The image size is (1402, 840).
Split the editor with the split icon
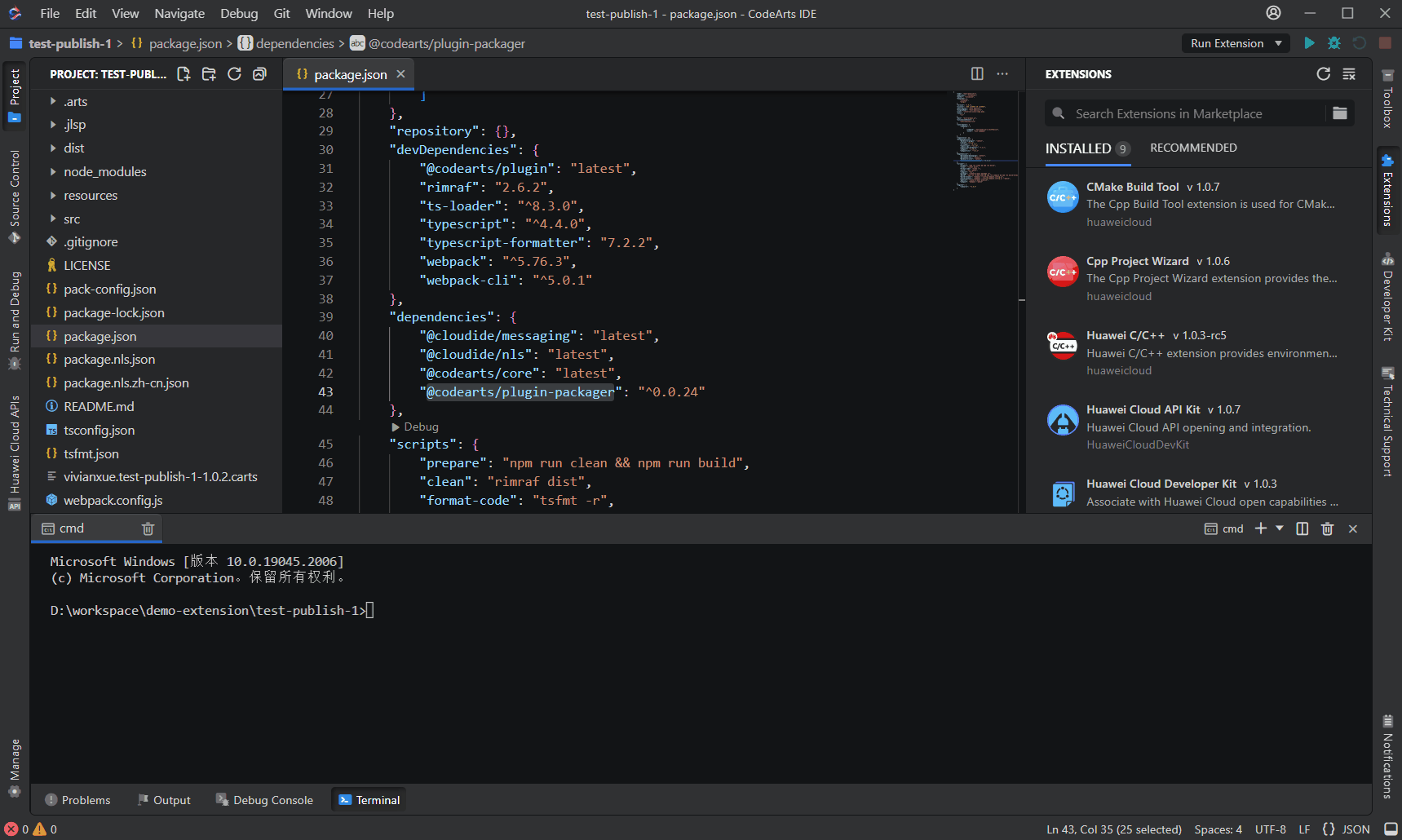point(977,74)
